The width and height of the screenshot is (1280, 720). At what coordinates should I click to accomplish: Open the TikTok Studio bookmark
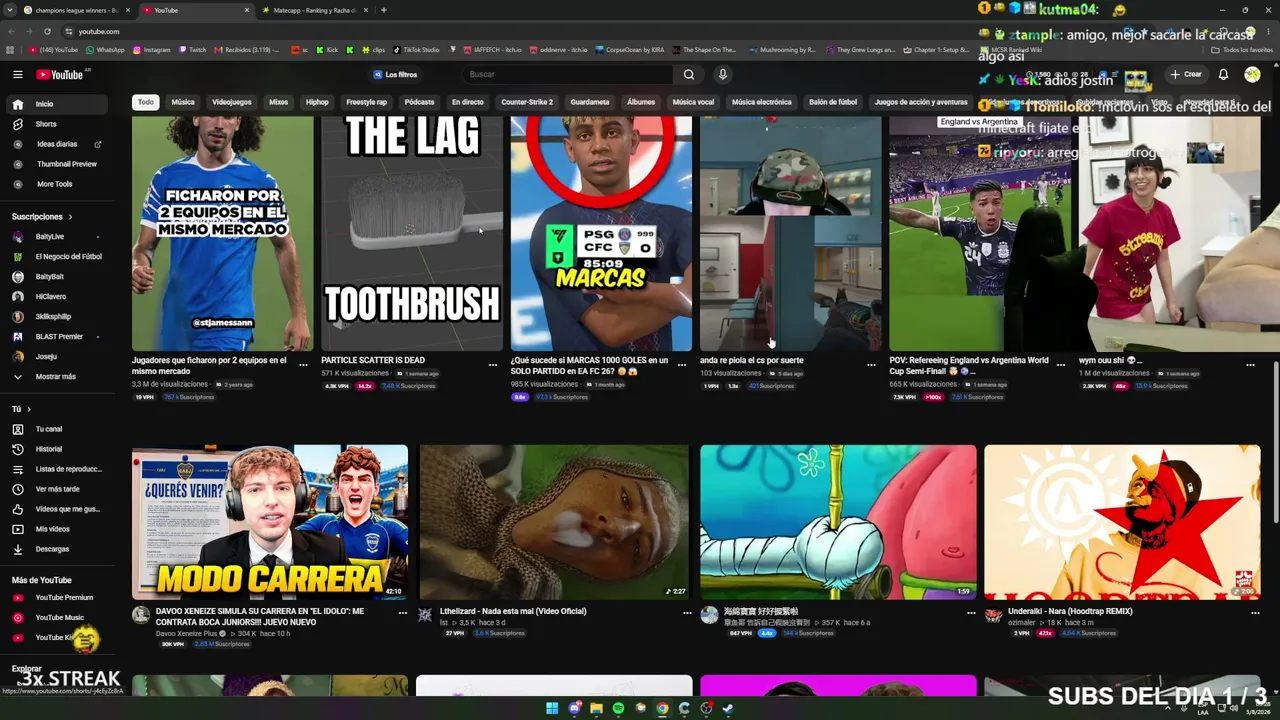[x=416, y=50]
